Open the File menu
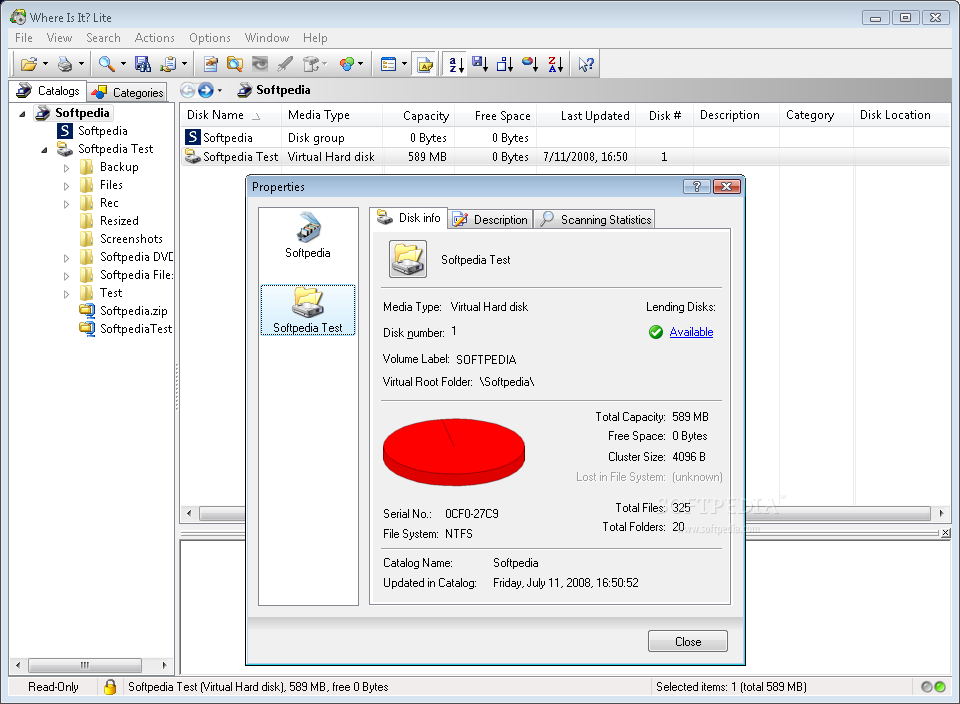The image size is (960, 704). click(x=24, y=38)
